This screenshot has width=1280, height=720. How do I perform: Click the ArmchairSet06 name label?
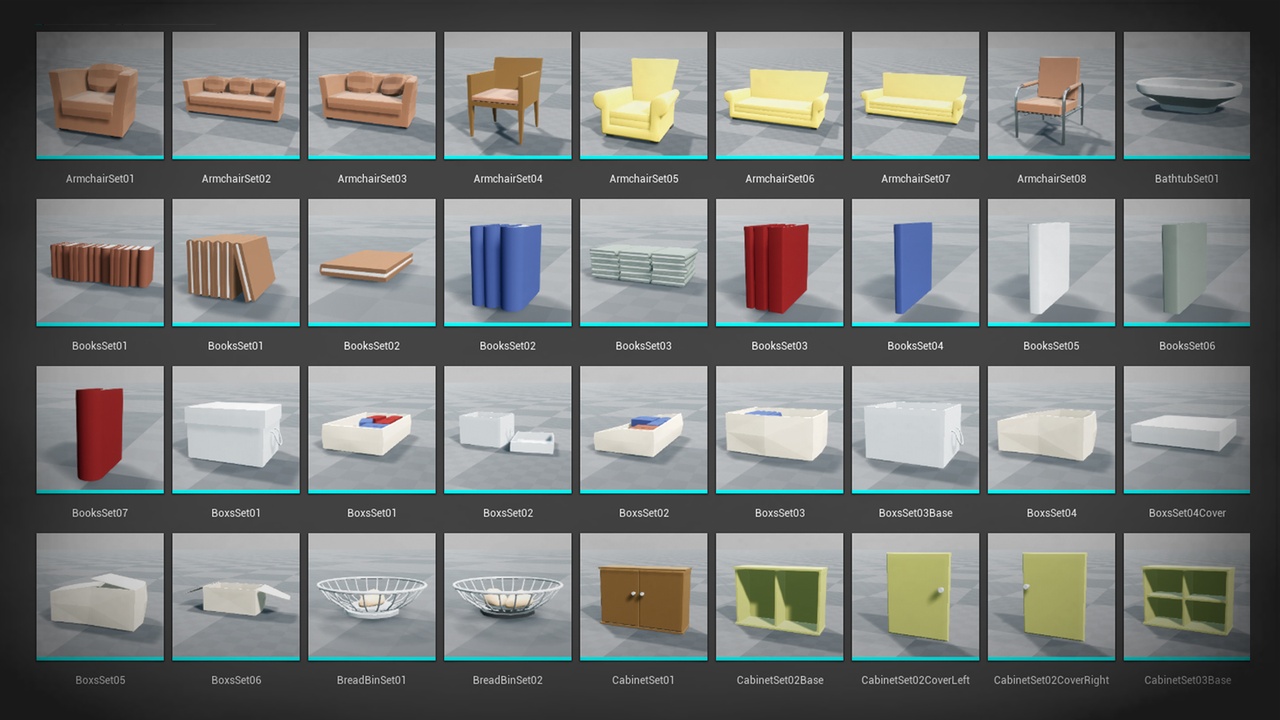(780, 179)
